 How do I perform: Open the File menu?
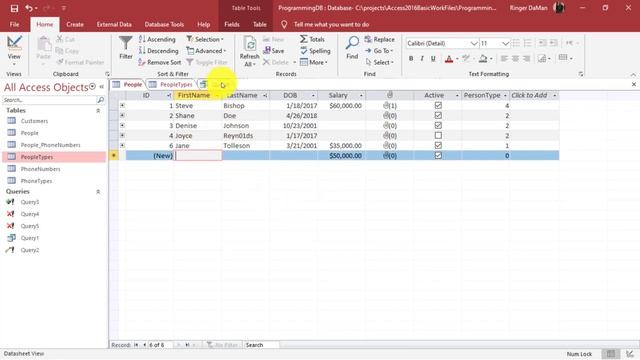pos(14,24)
